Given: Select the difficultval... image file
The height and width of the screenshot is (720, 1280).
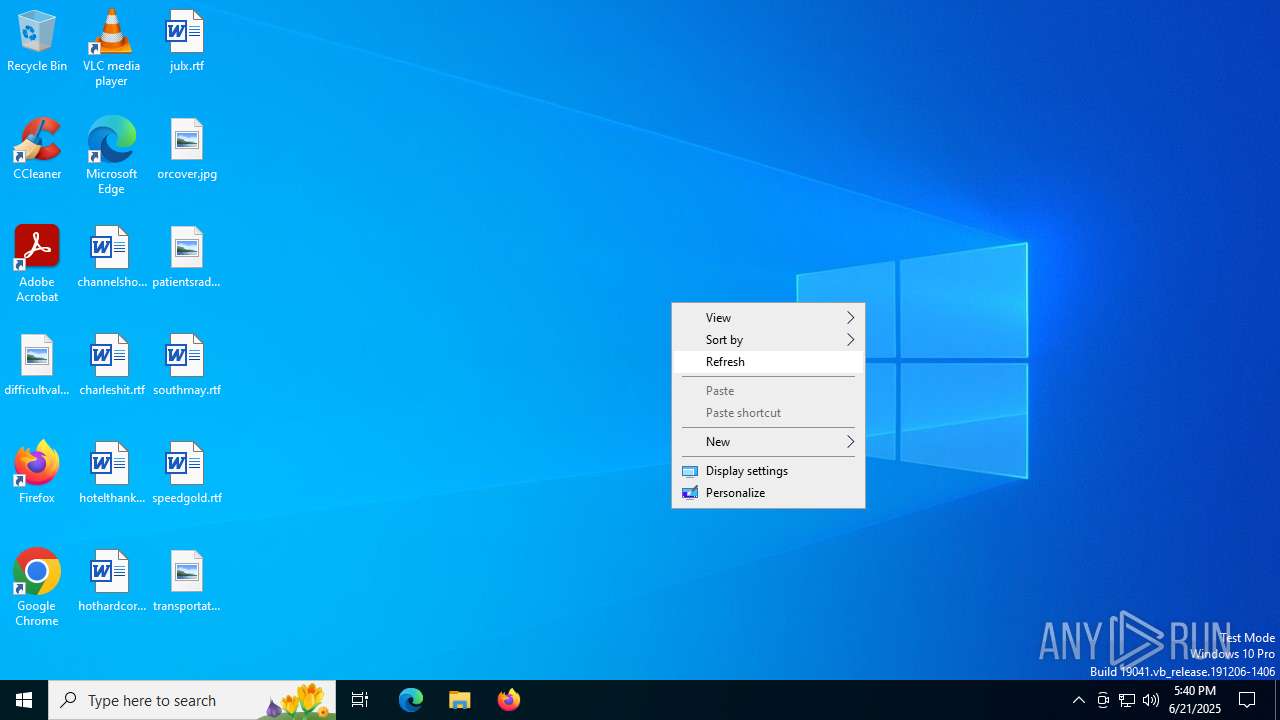Looking at the screenshot, I should 37,365.
